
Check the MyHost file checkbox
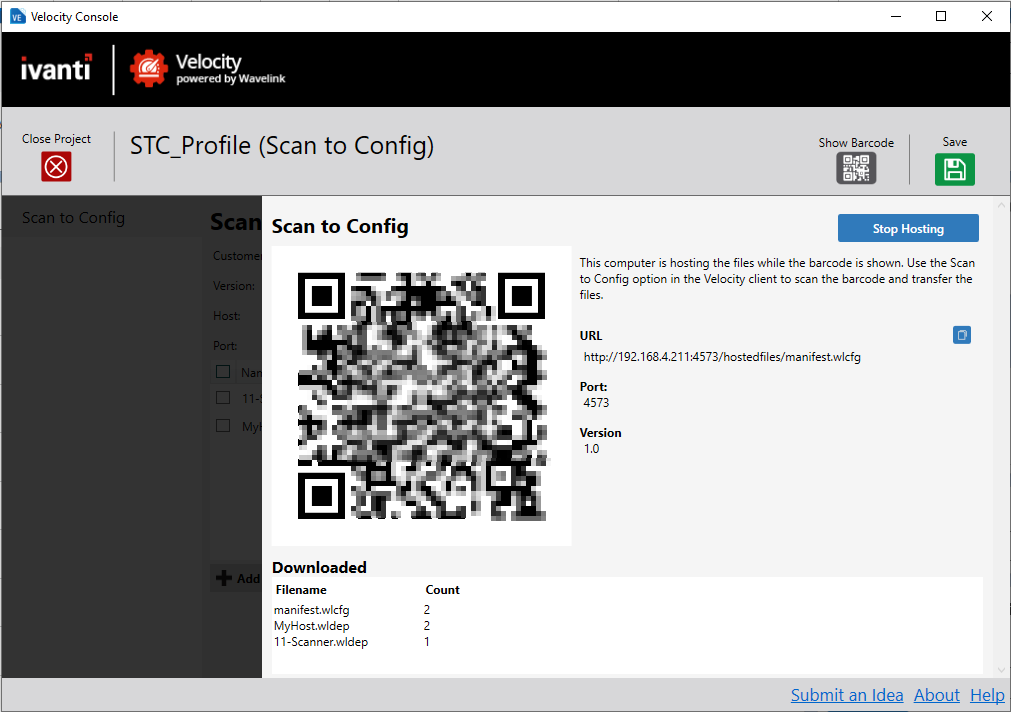pyautogui.click(x=222, y=425)
